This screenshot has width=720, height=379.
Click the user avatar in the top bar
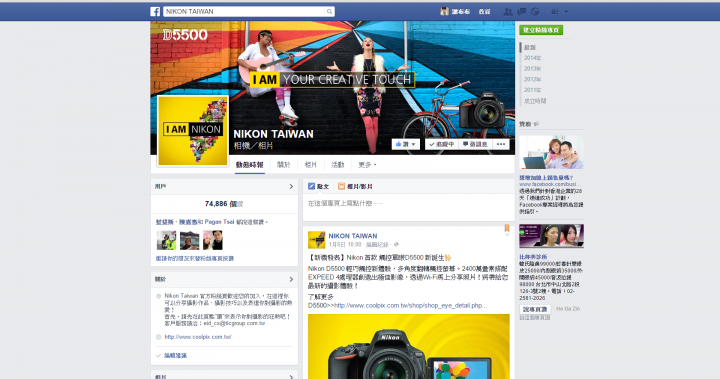pyautogui.click(x=444, y=11)
